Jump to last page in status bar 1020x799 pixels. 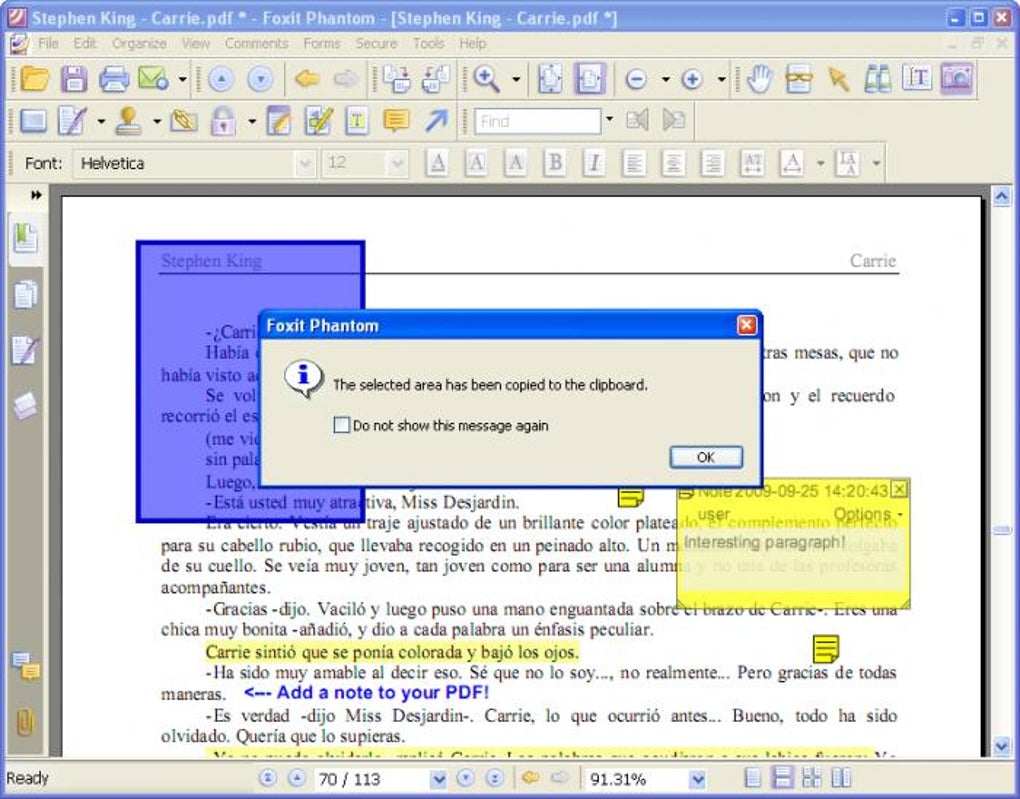[494, 778]
